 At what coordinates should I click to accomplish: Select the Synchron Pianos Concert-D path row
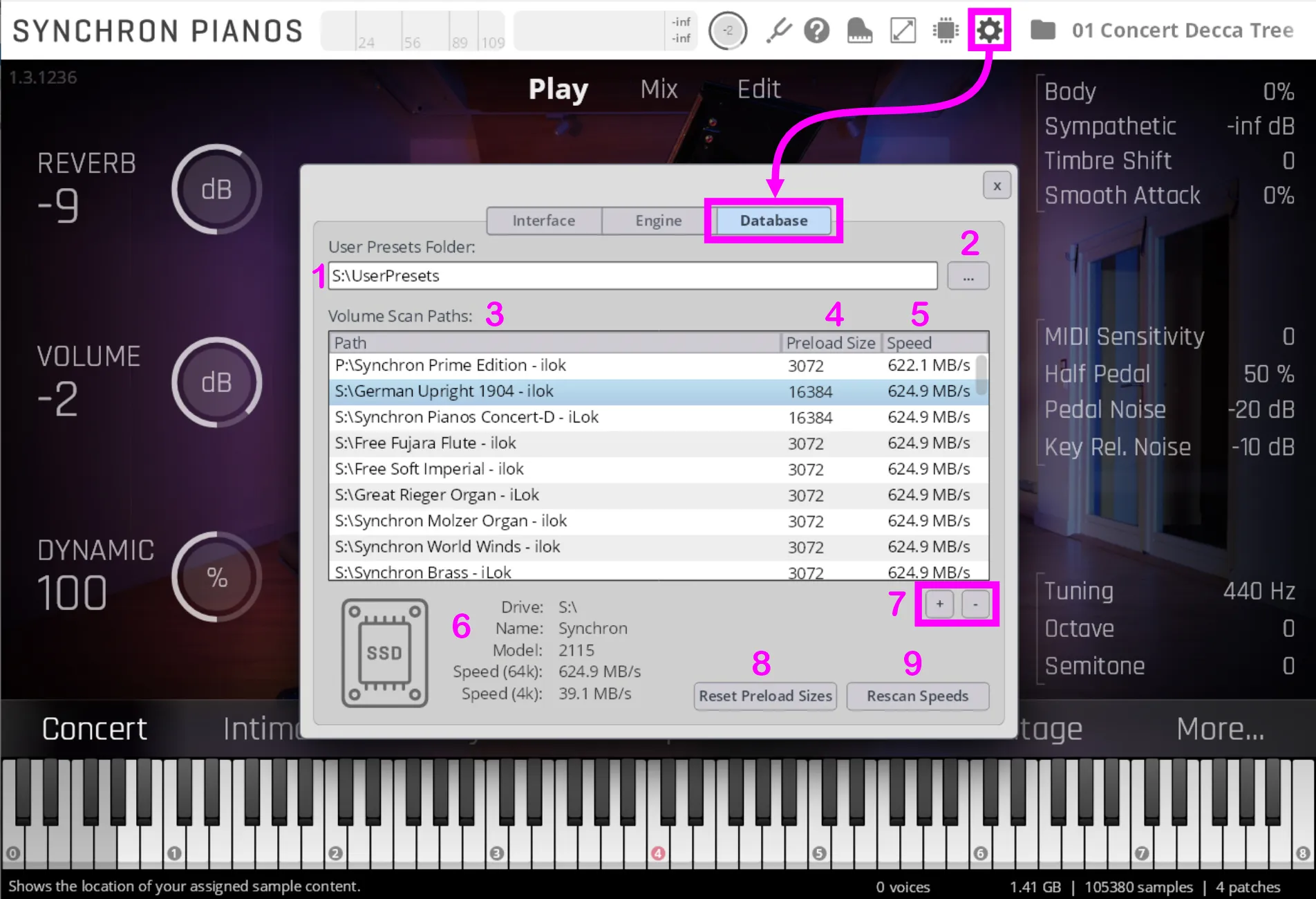pyautogui.click(x=553, y=418)
